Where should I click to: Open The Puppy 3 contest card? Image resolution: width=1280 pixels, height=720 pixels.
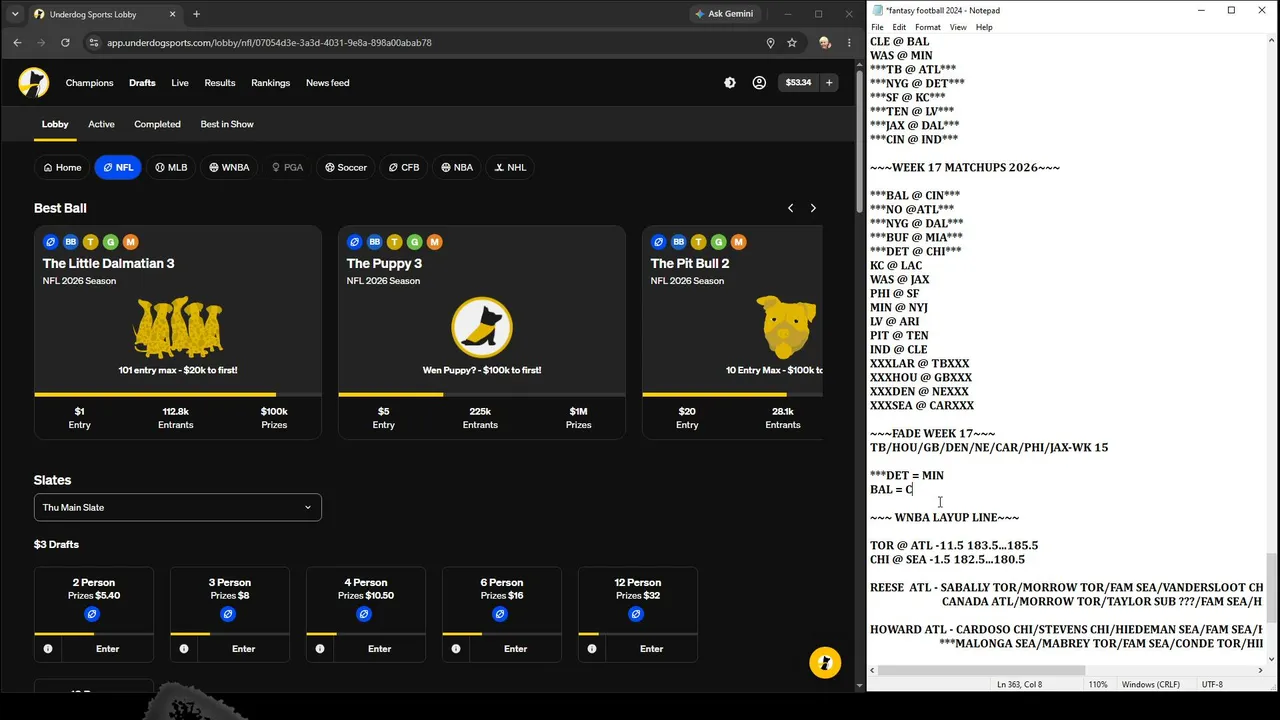[x=482, y=332]
